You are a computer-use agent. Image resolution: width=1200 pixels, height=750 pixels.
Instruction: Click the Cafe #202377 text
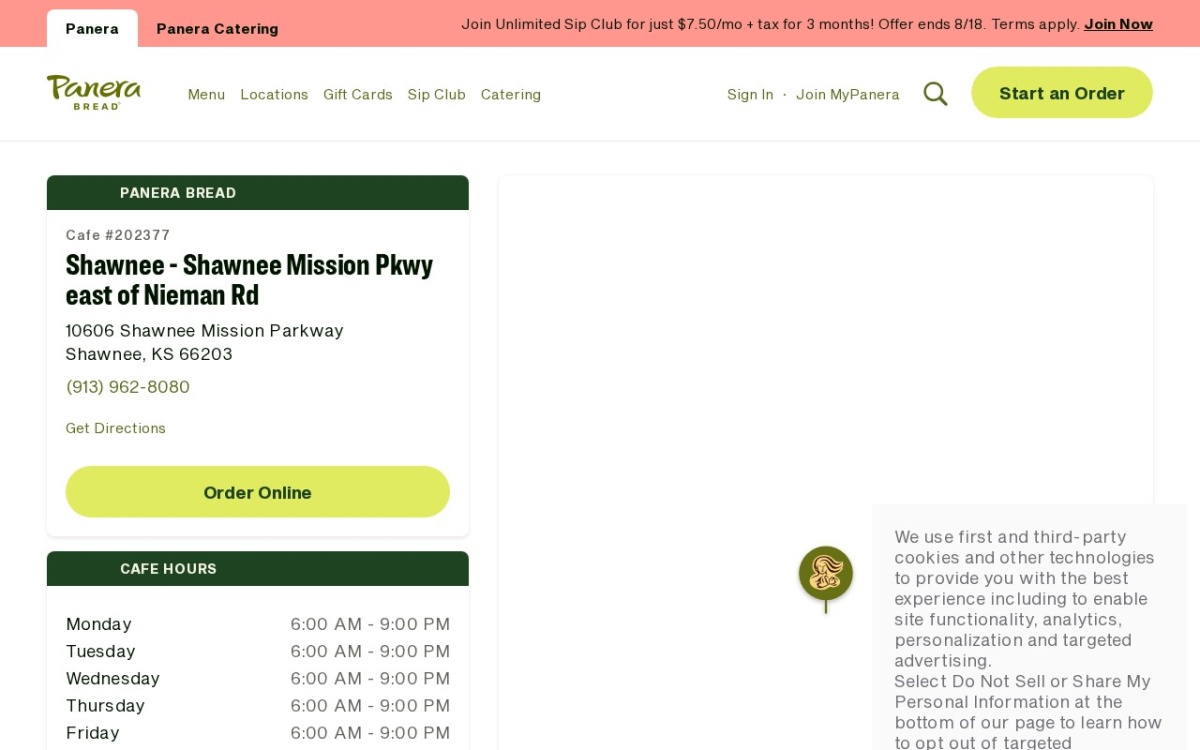click(118, 235)
